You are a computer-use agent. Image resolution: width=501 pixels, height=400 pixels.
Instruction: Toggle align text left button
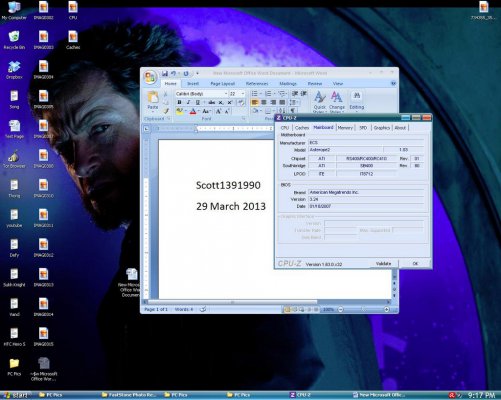(x=255, y=102)
